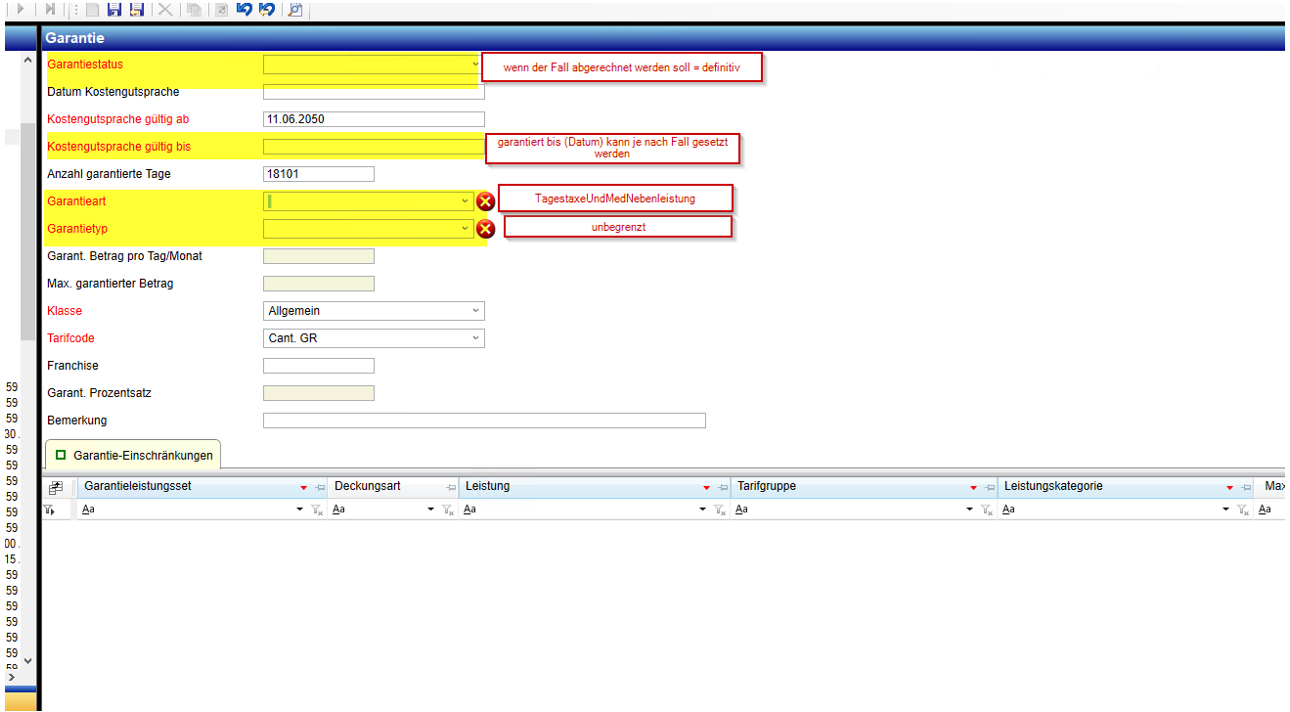Open the Garantieart dropdown
This screenshot has height=712, width=1290.
465,201
